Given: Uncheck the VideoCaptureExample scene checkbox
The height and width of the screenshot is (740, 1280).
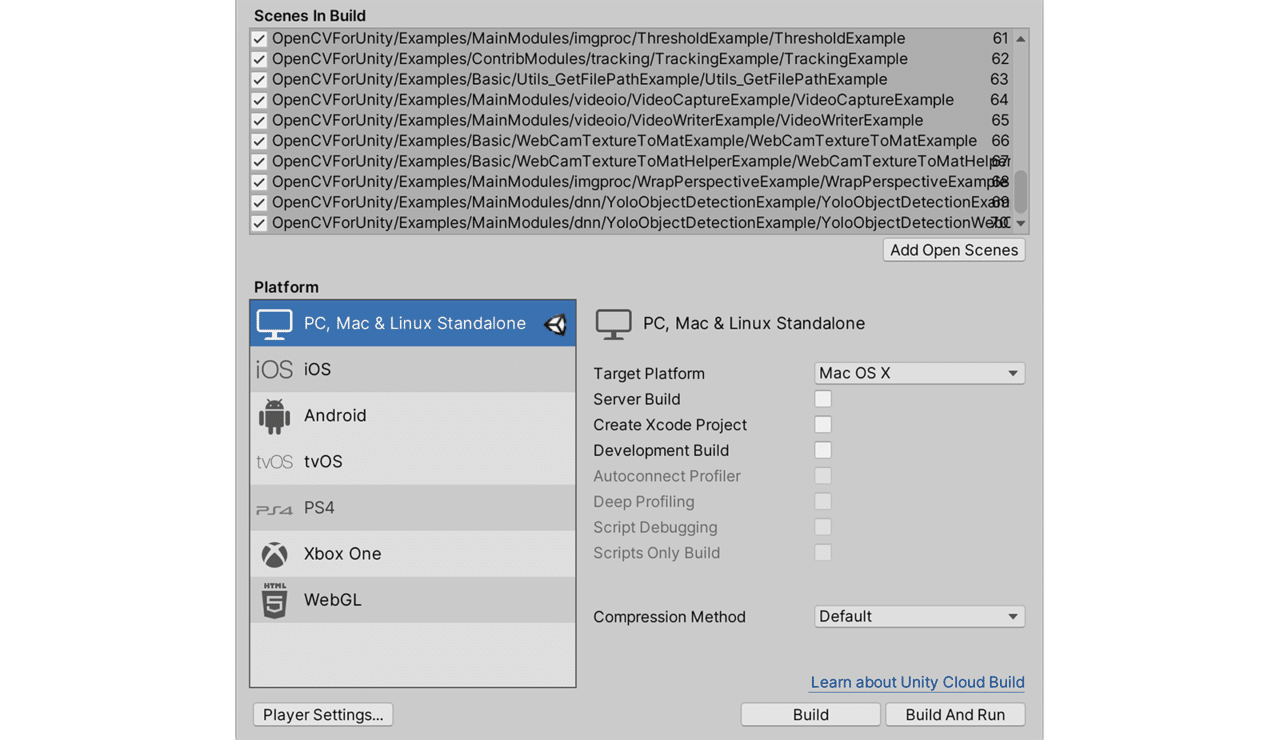Looking at the screenshot, I should pyautogui.click(x=259, y=100).
